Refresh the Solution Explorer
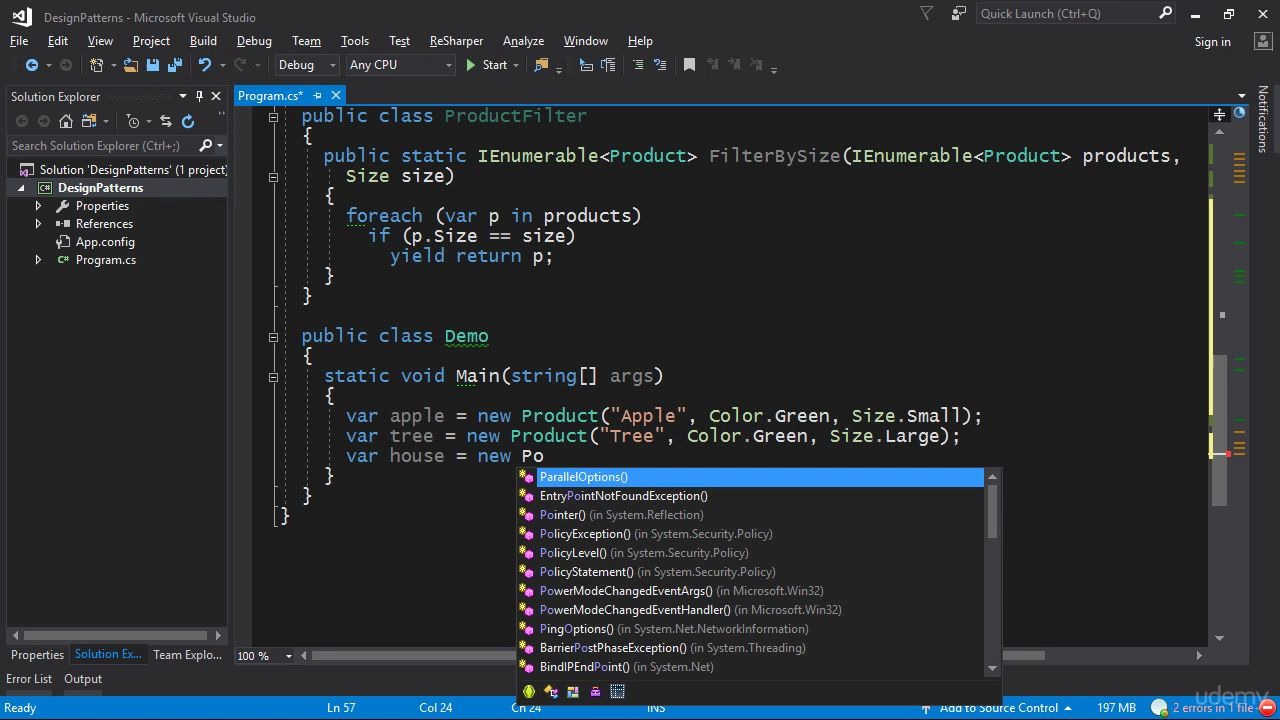This screenshot has width=1280, height=720. coord(188,121)
